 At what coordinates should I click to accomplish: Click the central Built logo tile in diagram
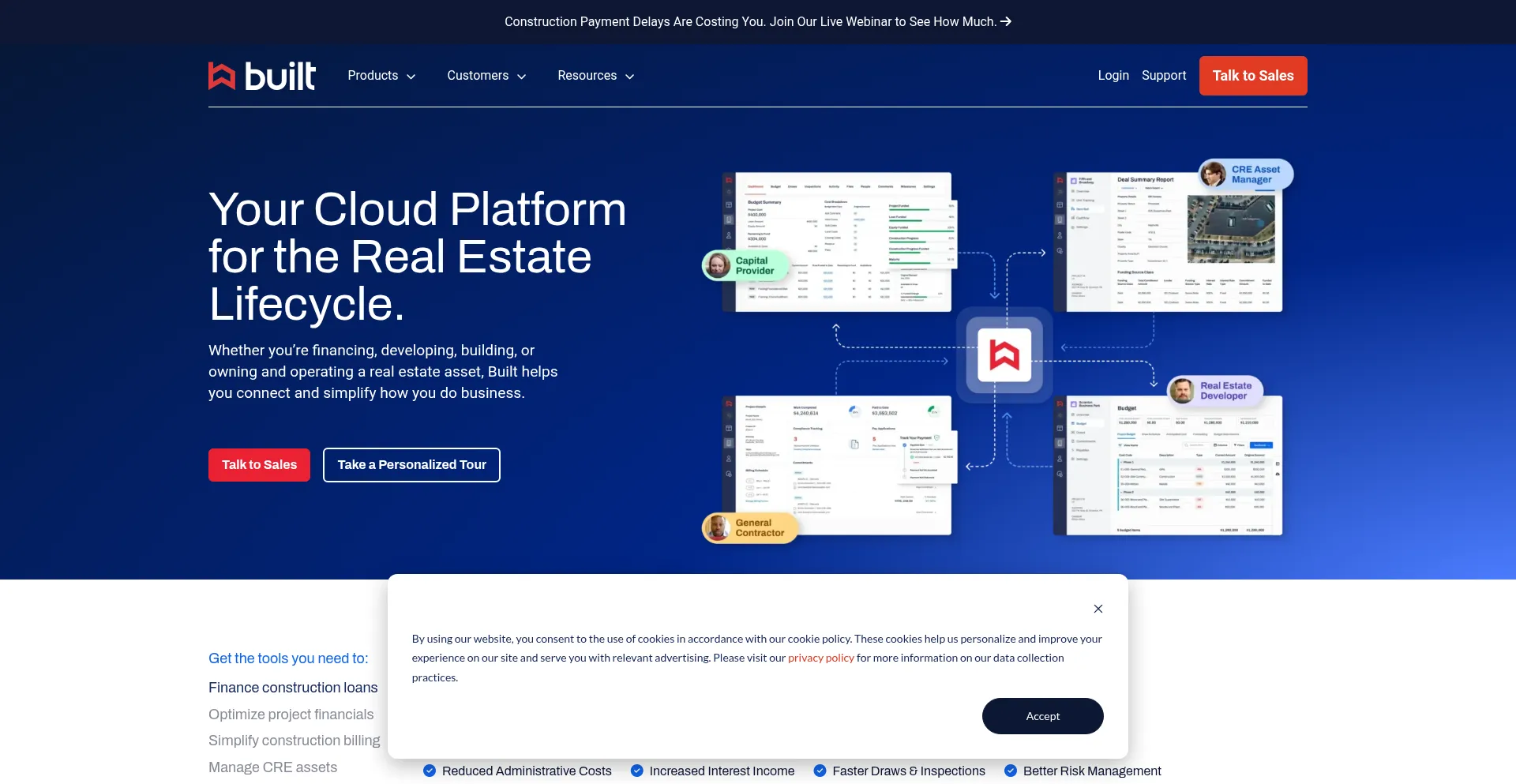coord(1004,355)
